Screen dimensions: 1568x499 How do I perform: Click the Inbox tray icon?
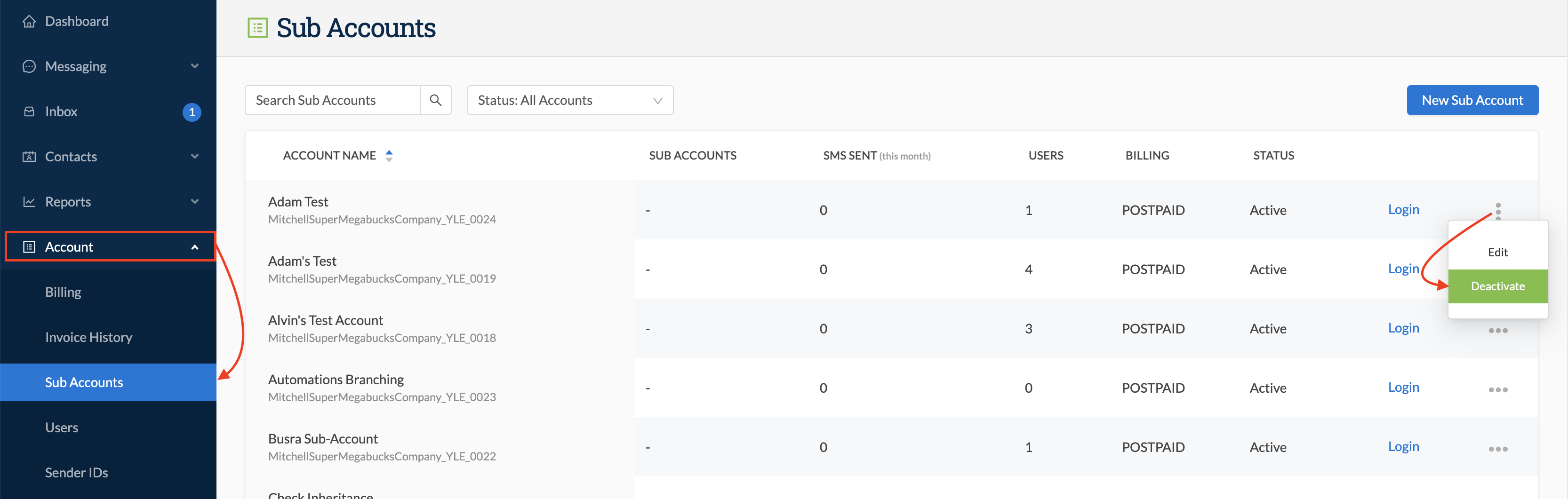[x=29, y=111]
